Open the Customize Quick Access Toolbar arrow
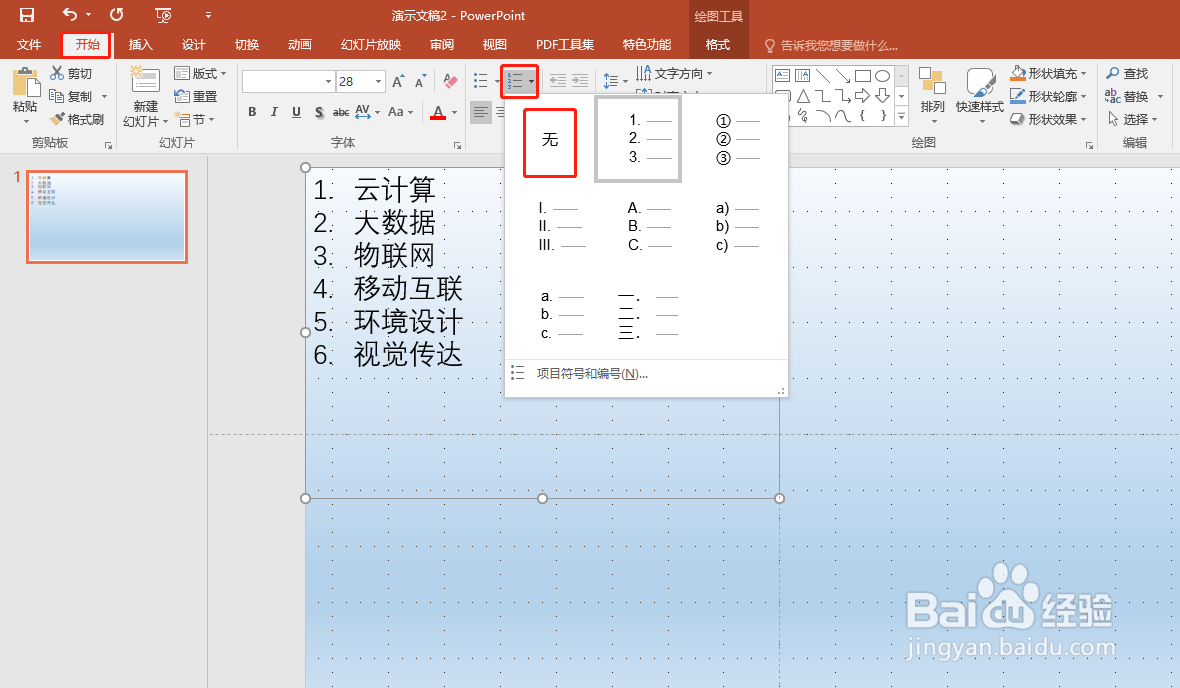1180x688 pixels. tap(208, 15)
